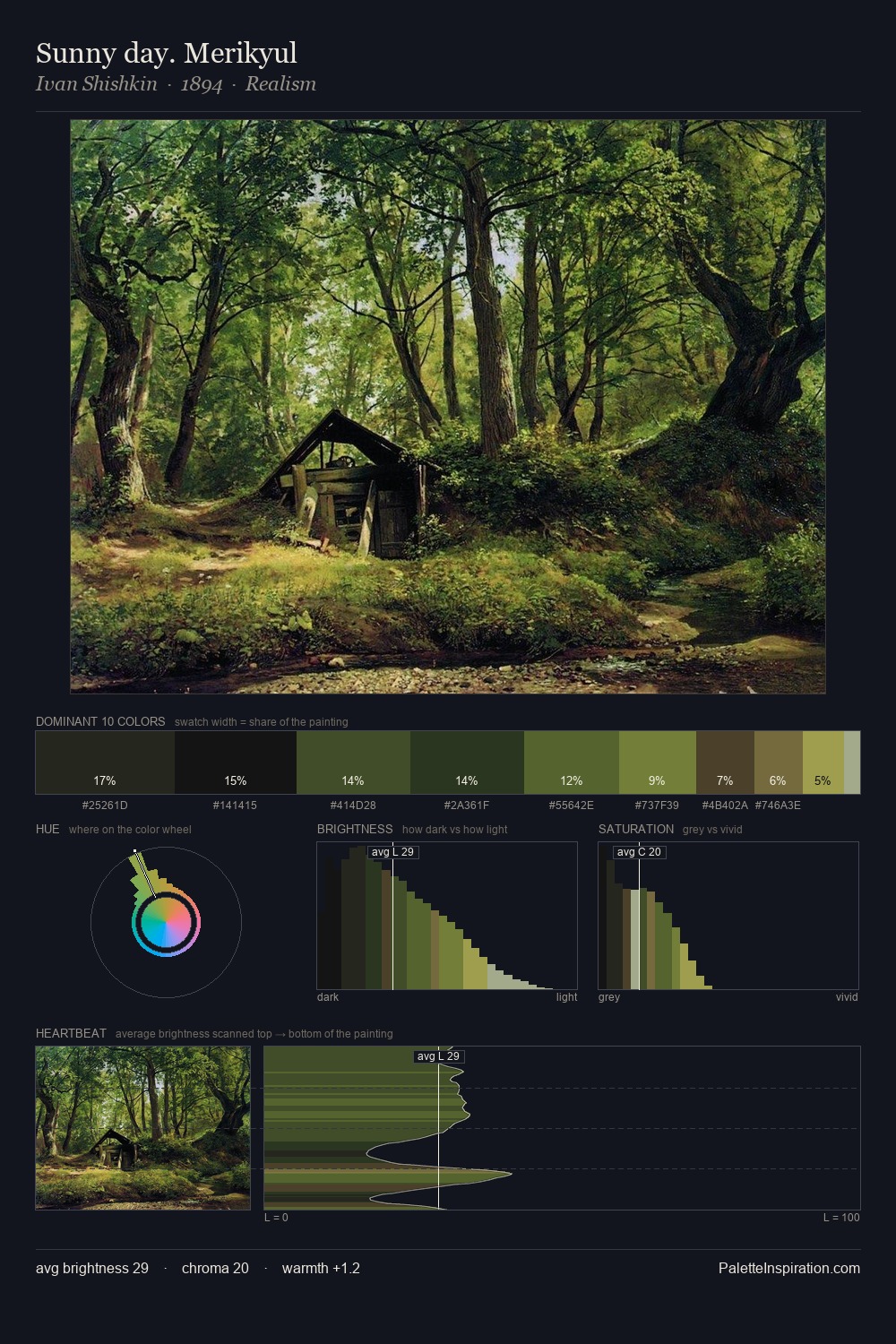Click 'chroma 20' in footer
Image resolution: width=896 pixels, height=1344 pixels.
tap(215, 1268)
